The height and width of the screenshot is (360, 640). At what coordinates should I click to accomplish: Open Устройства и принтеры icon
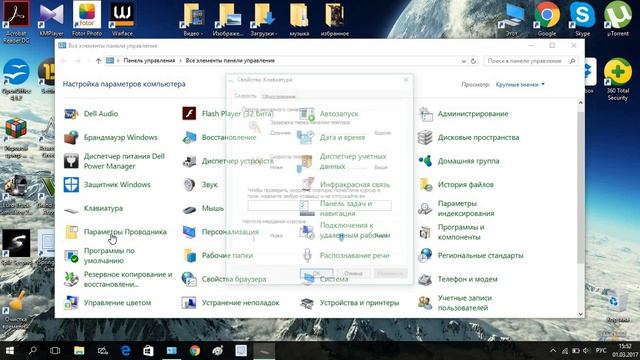tap(307, 303)
